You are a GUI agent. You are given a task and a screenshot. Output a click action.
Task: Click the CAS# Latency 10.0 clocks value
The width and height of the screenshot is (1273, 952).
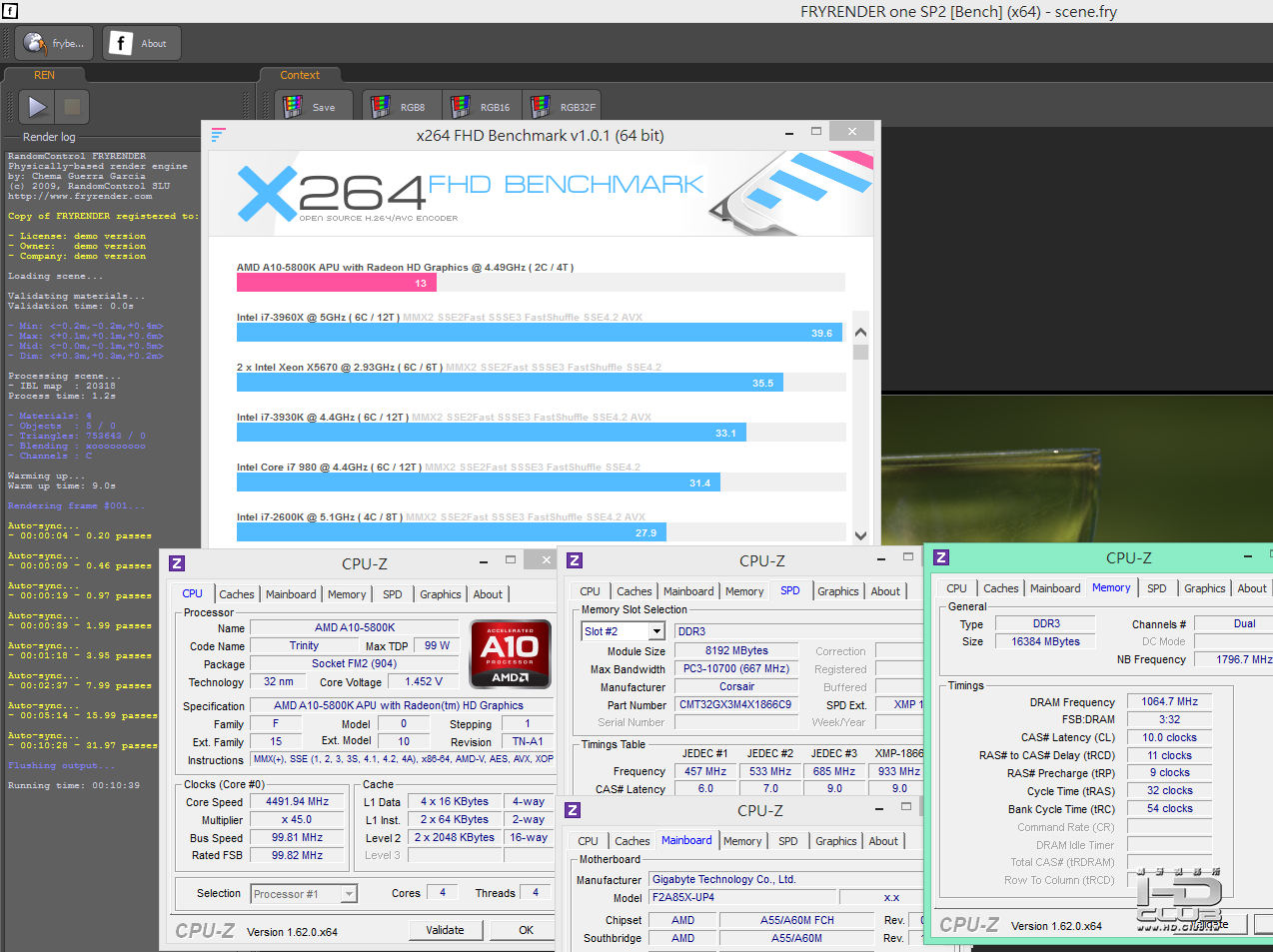coord(1169,737)
